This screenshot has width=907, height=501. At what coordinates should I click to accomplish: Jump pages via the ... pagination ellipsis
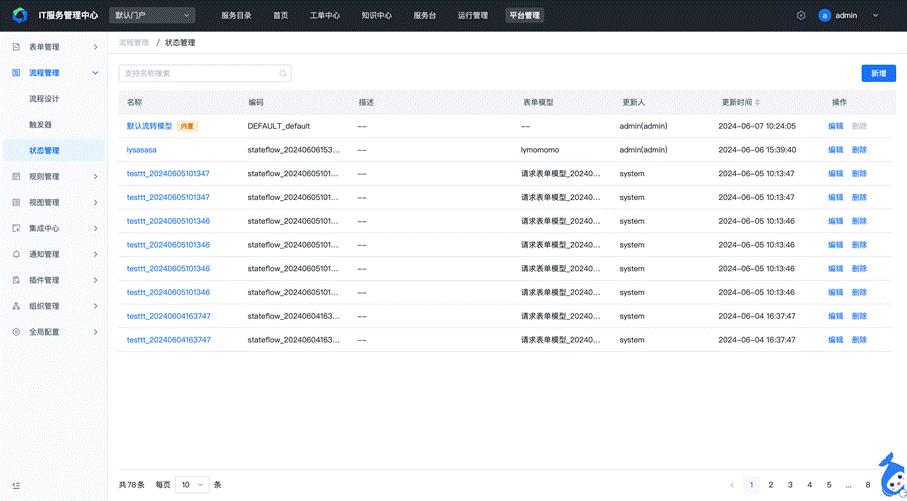849,485
